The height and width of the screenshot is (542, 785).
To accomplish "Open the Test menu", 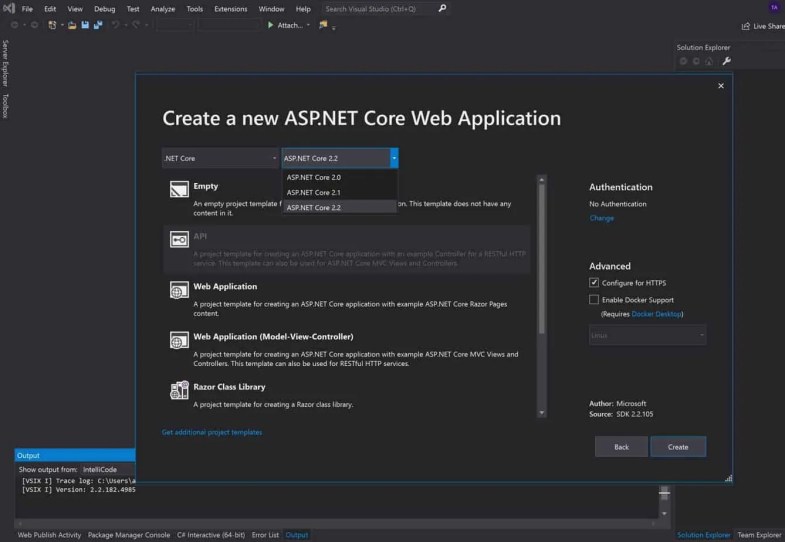I will coord(133,9).
